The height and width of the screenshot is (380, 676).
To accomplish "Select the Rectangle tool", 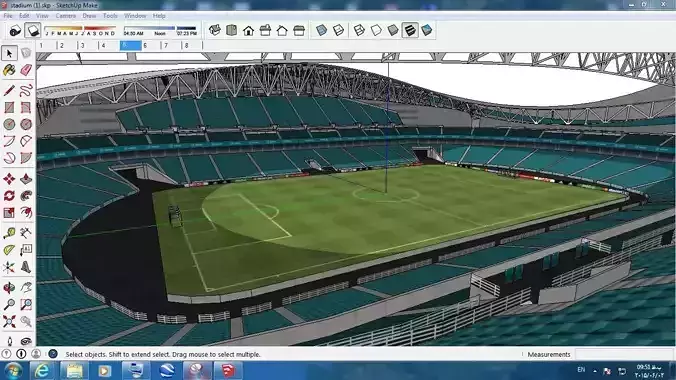I will (x=9, y=107).
